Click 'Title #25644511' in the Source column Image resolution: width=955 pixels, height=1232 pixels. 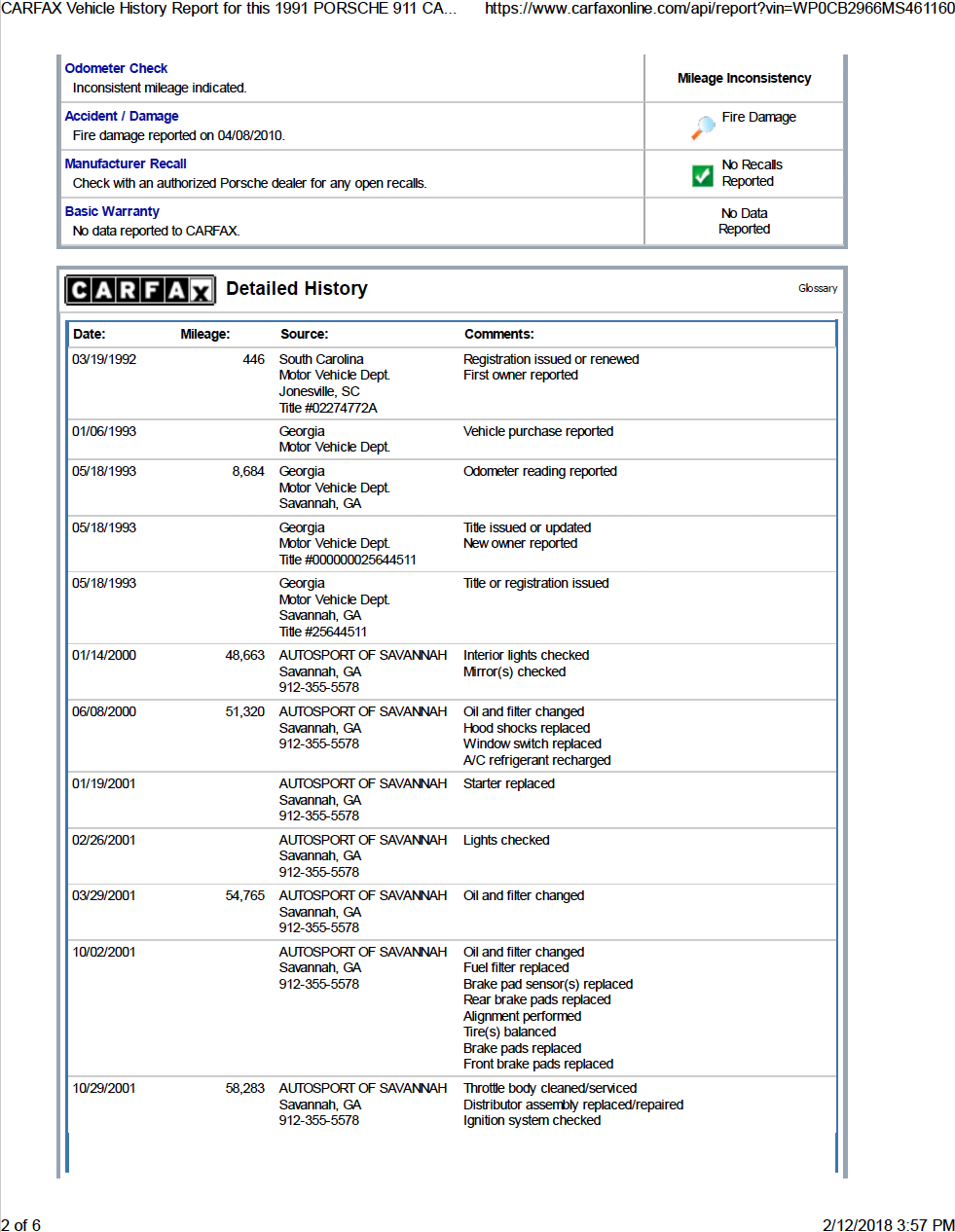(323, 632)
